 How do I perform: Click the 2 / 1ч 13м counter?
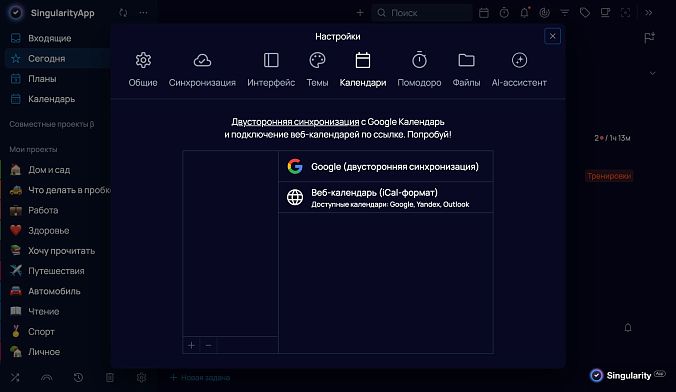click(612, 138)
